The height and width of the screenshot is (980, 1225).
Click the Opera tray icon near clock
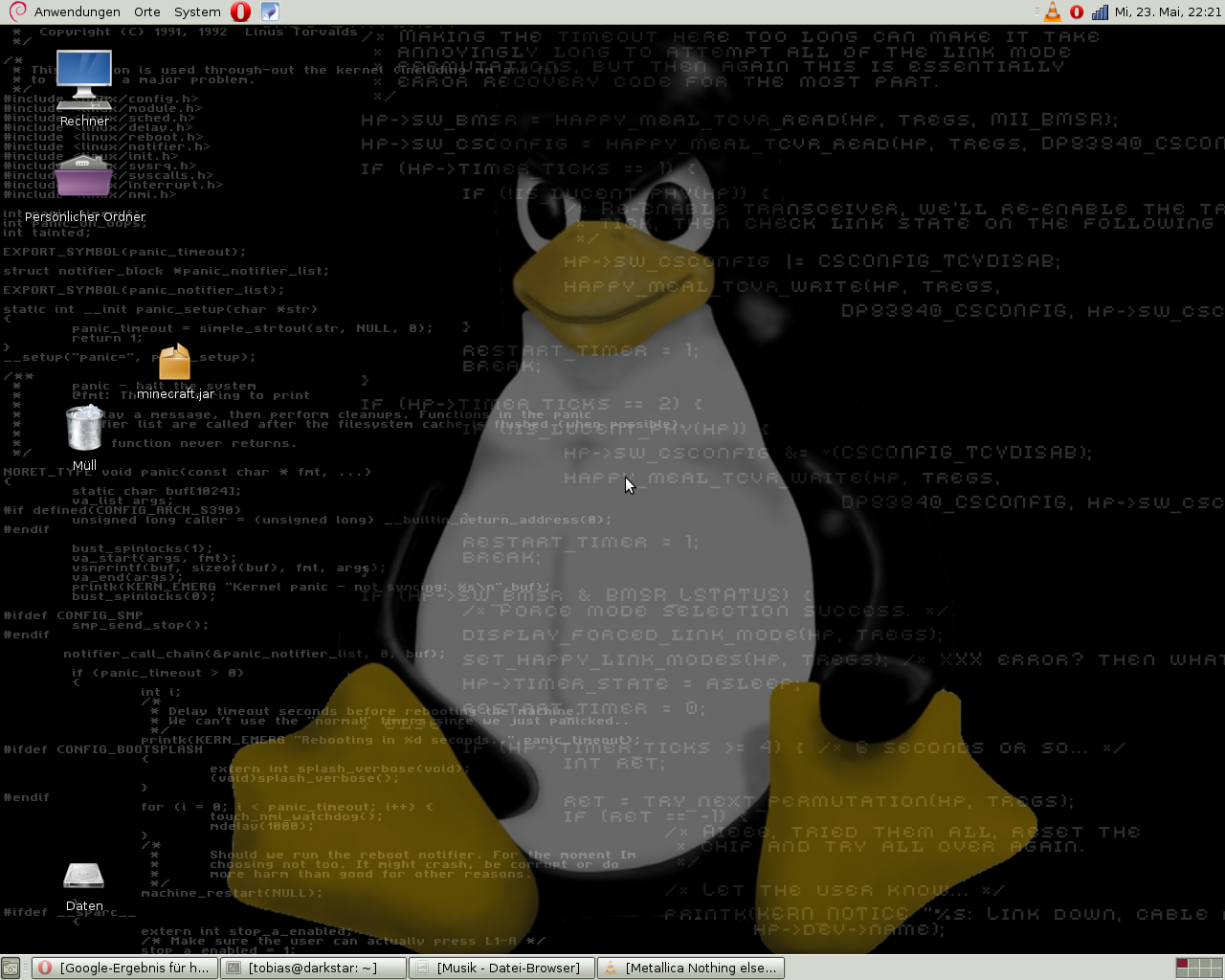[1077, 11]
